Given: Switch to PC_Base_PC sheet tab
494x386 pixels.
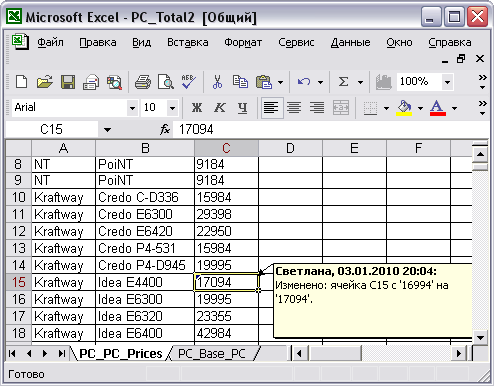Looking at the screenshot, I should [212, 354].
